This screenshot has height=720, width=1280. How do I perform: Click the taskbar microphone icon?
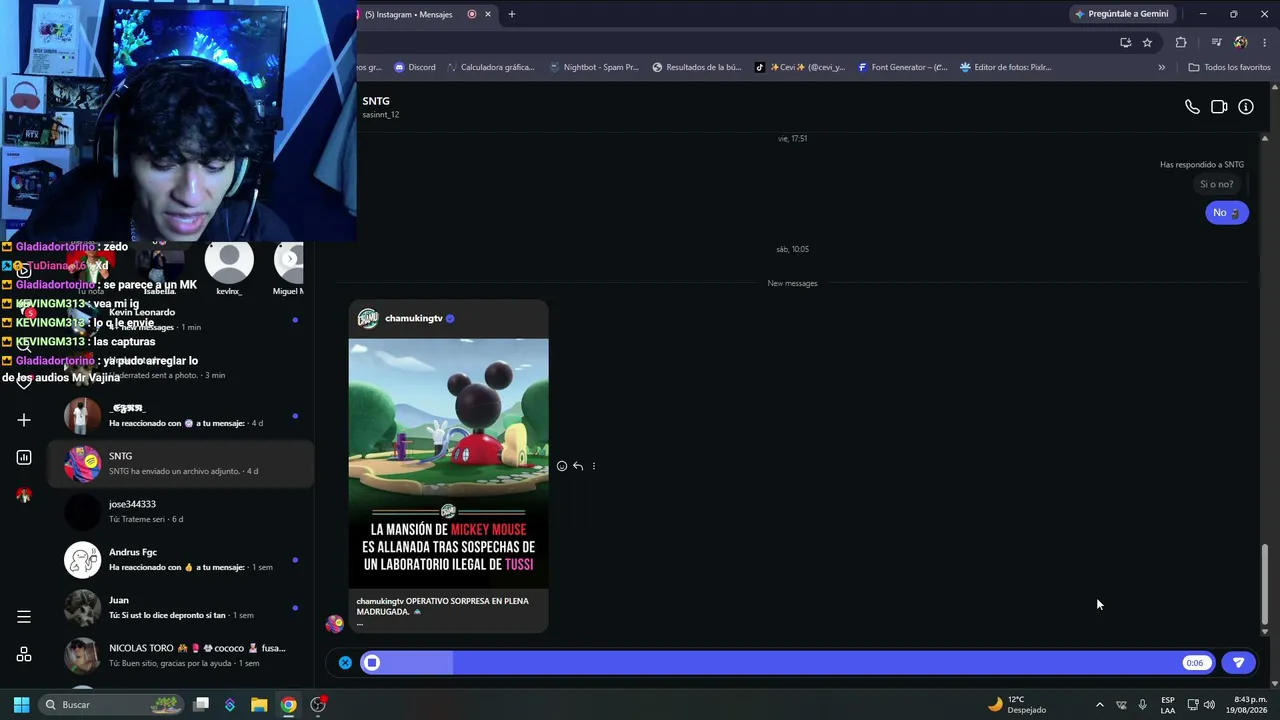tap(1142, 705)
